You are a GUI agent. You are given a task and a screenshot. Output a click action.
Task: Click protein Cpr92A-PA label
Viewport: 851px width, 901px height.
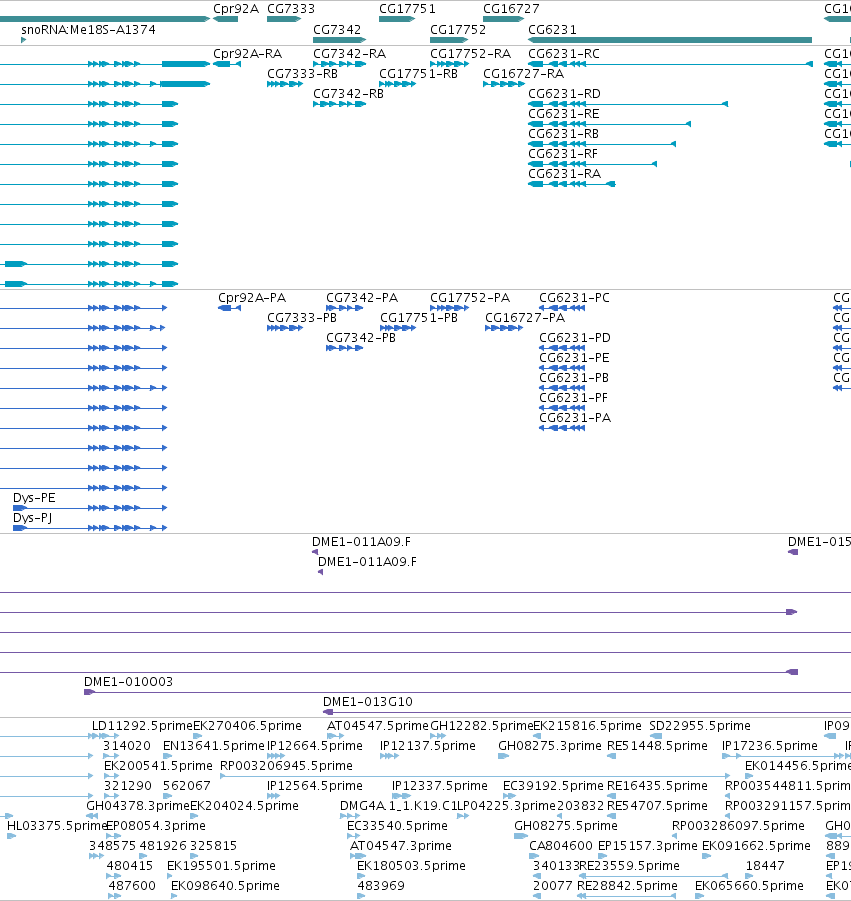(x=252, y=298)
